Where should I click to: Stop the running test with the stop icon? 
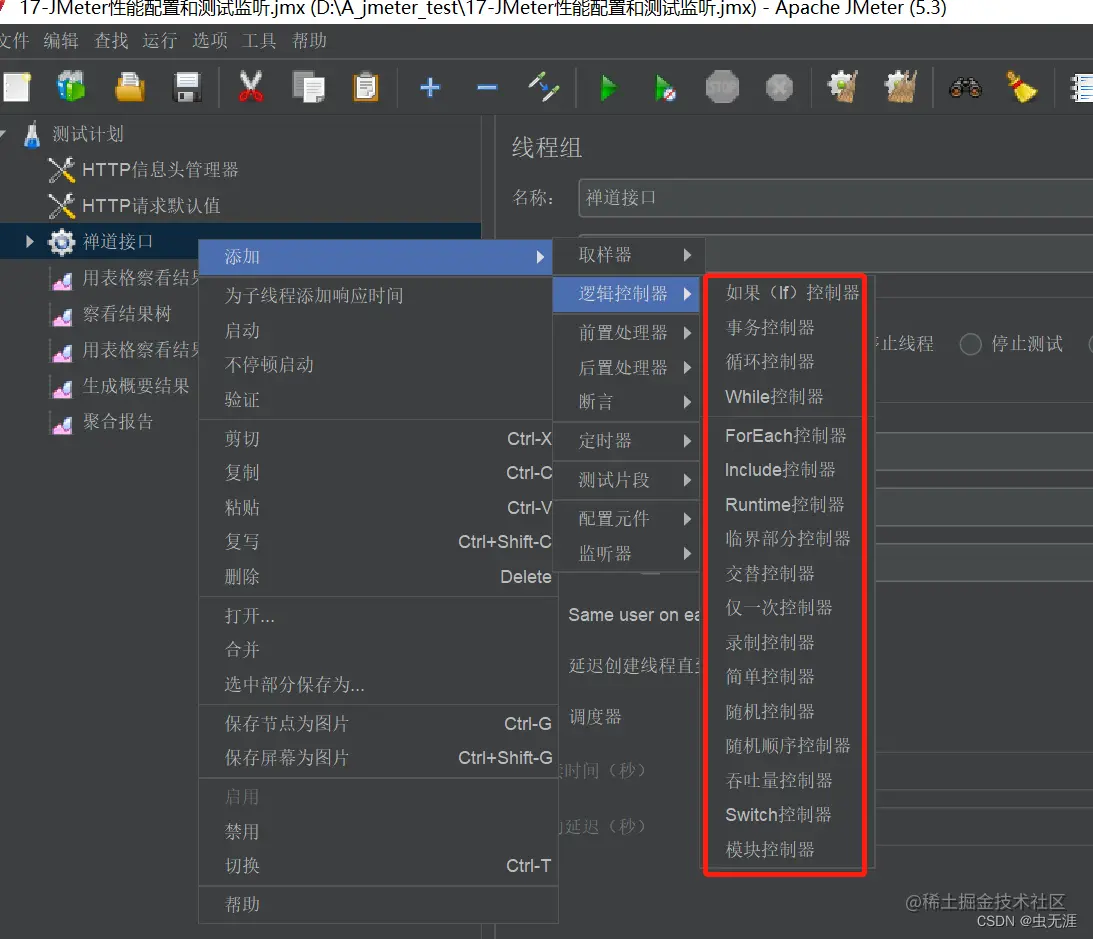(722, 88)
